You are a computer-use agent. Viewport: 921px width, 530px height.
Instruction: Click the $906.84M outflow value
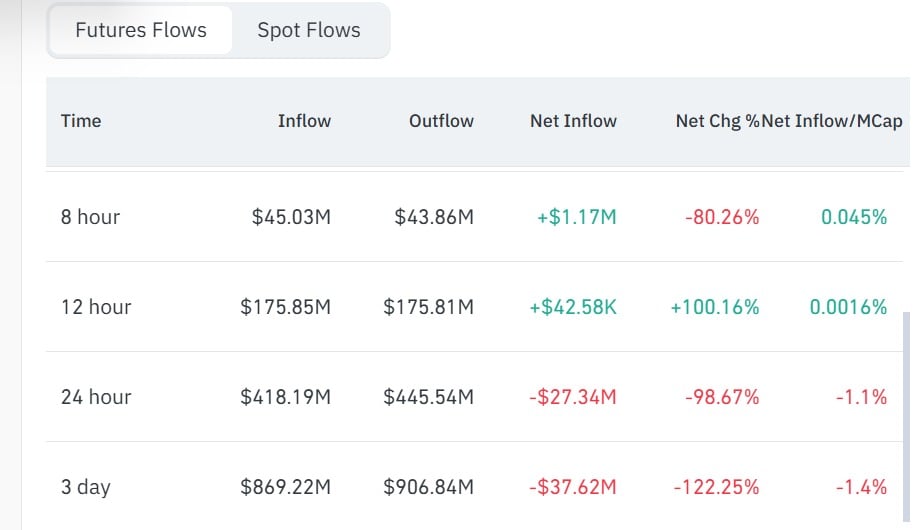[428, 487]
